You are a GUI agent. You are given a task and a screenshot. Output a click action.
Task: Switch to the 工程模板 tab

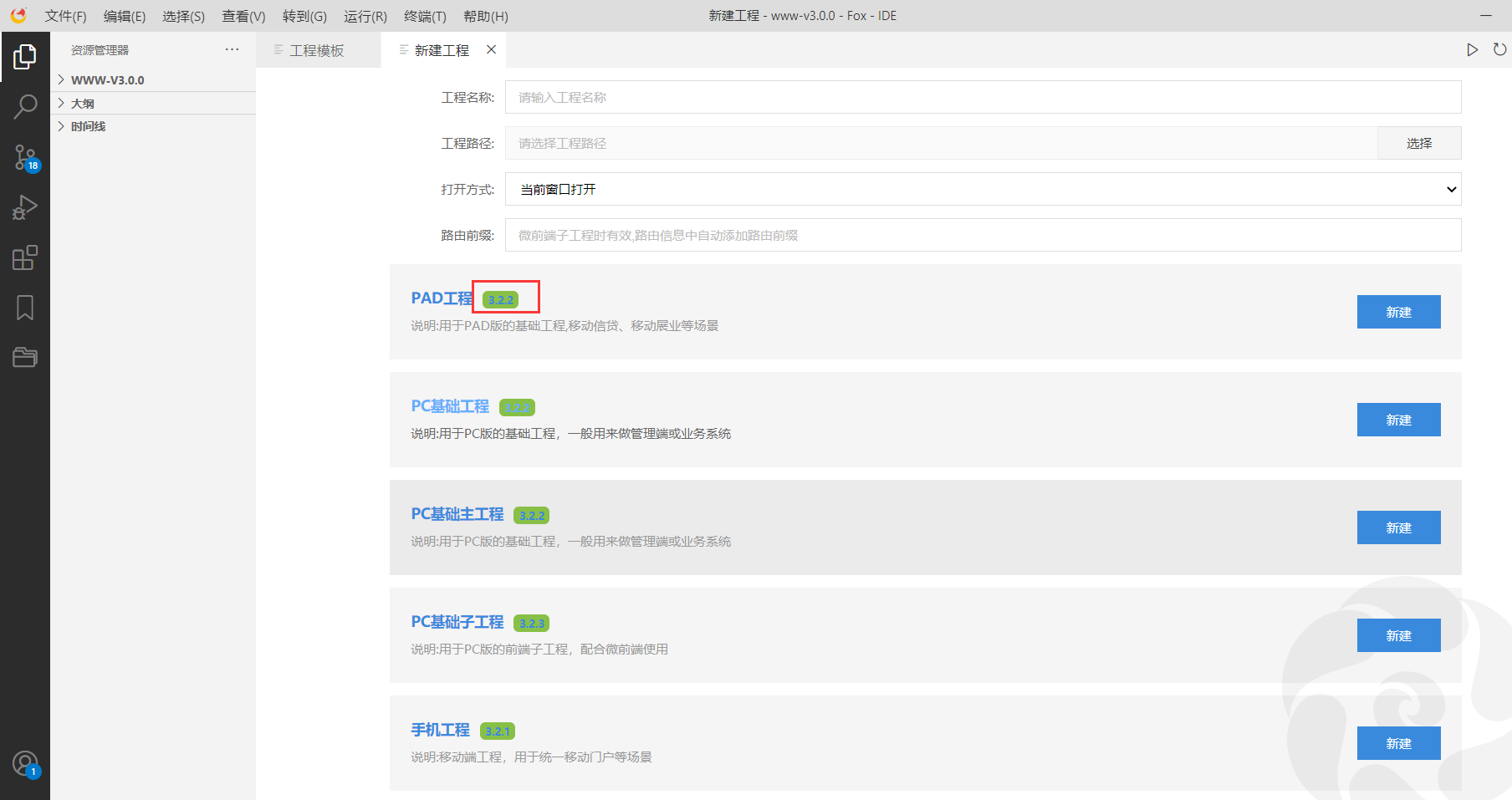click(x=316, y=51)
